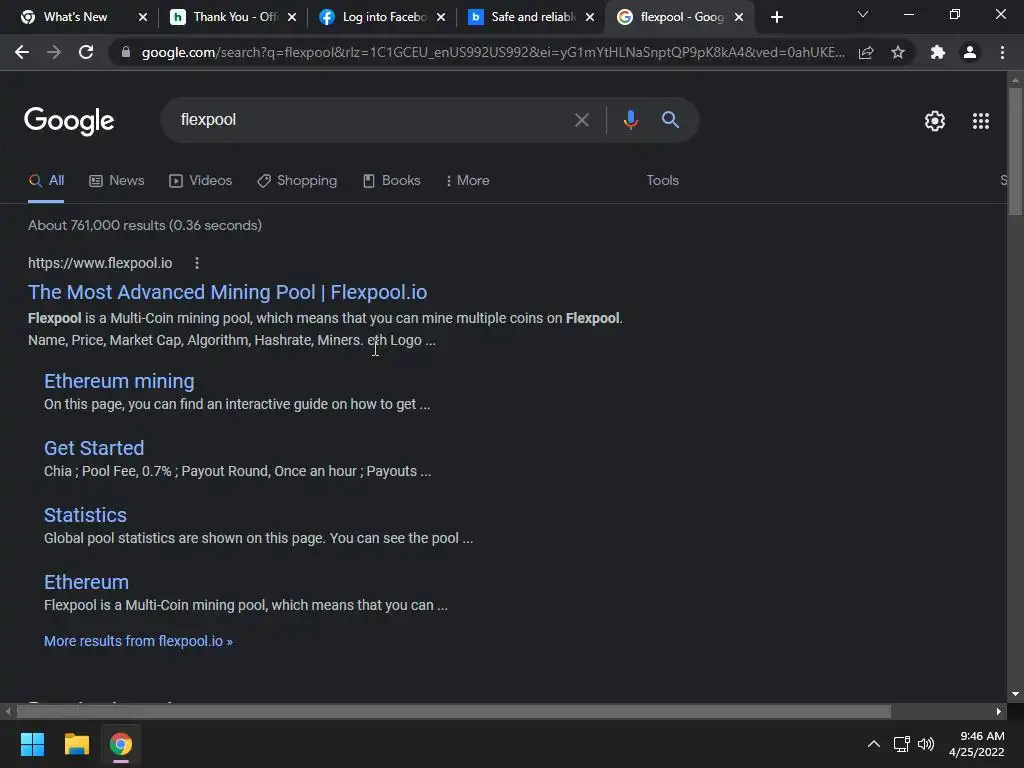Viewport: 1024px width, 768px height.
Task: Start voice search with microphone
Action: click(630, 120)
